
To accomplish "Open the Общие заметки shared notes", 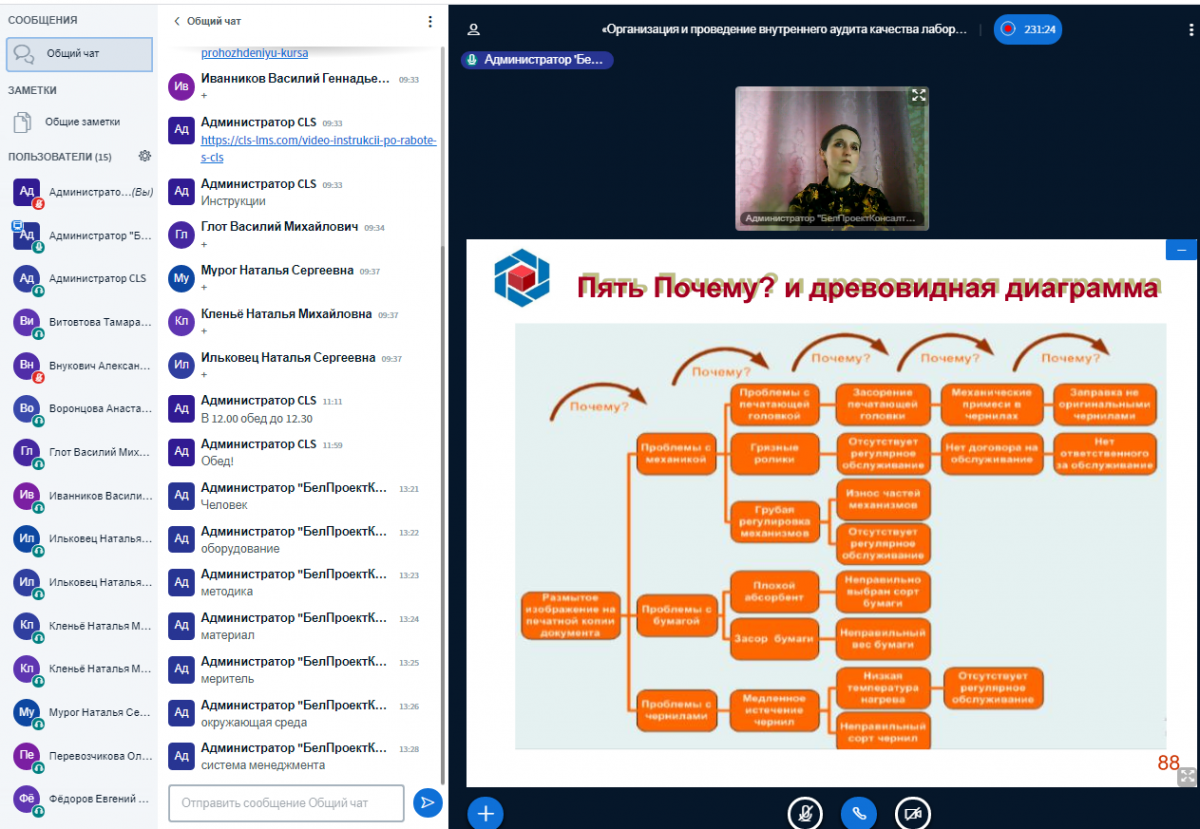I will pyautogui.click(x=81, y=122).
